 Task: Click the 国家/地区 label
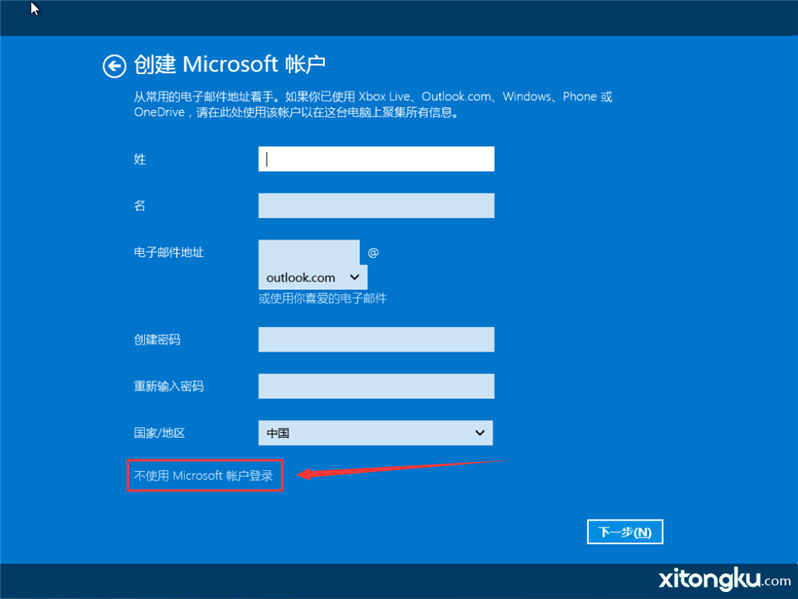tap(160, 433)
